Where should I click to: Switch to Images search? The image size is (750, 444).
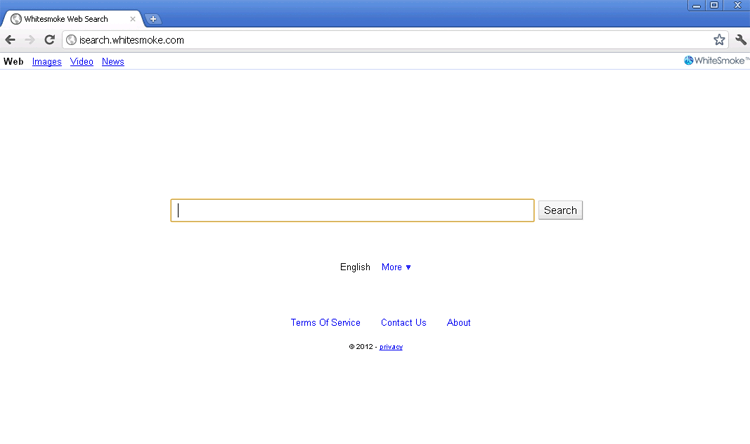coord(46,62)
